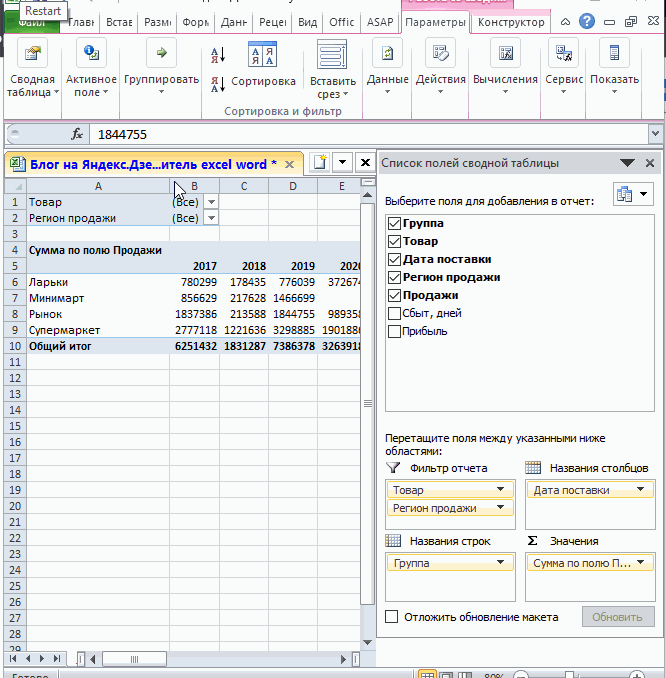Click the Группировать green arrow icon
The image size is (666, 678).
coord(161,53)
